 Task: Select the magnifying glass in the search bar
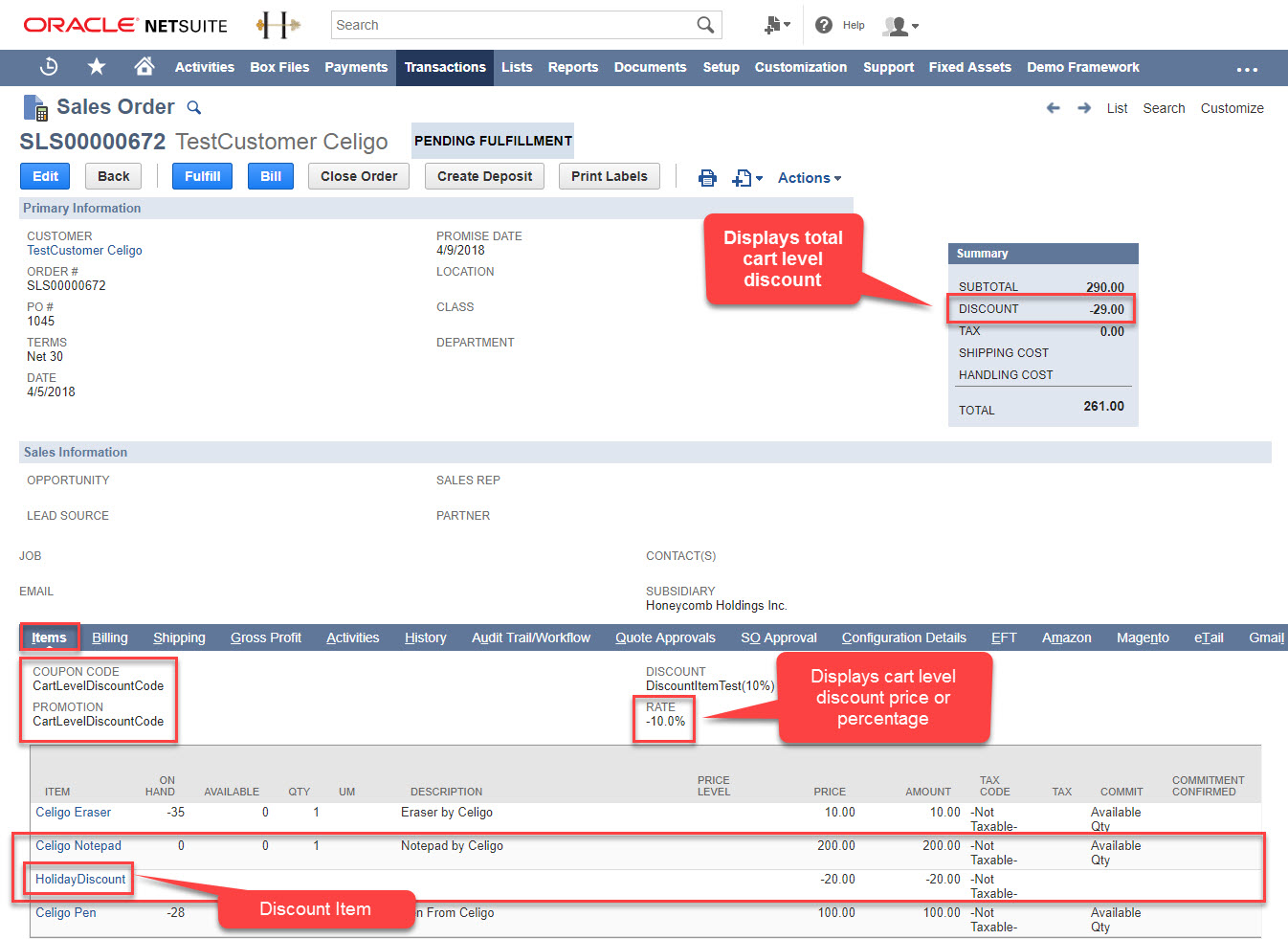tap(705, 24)
